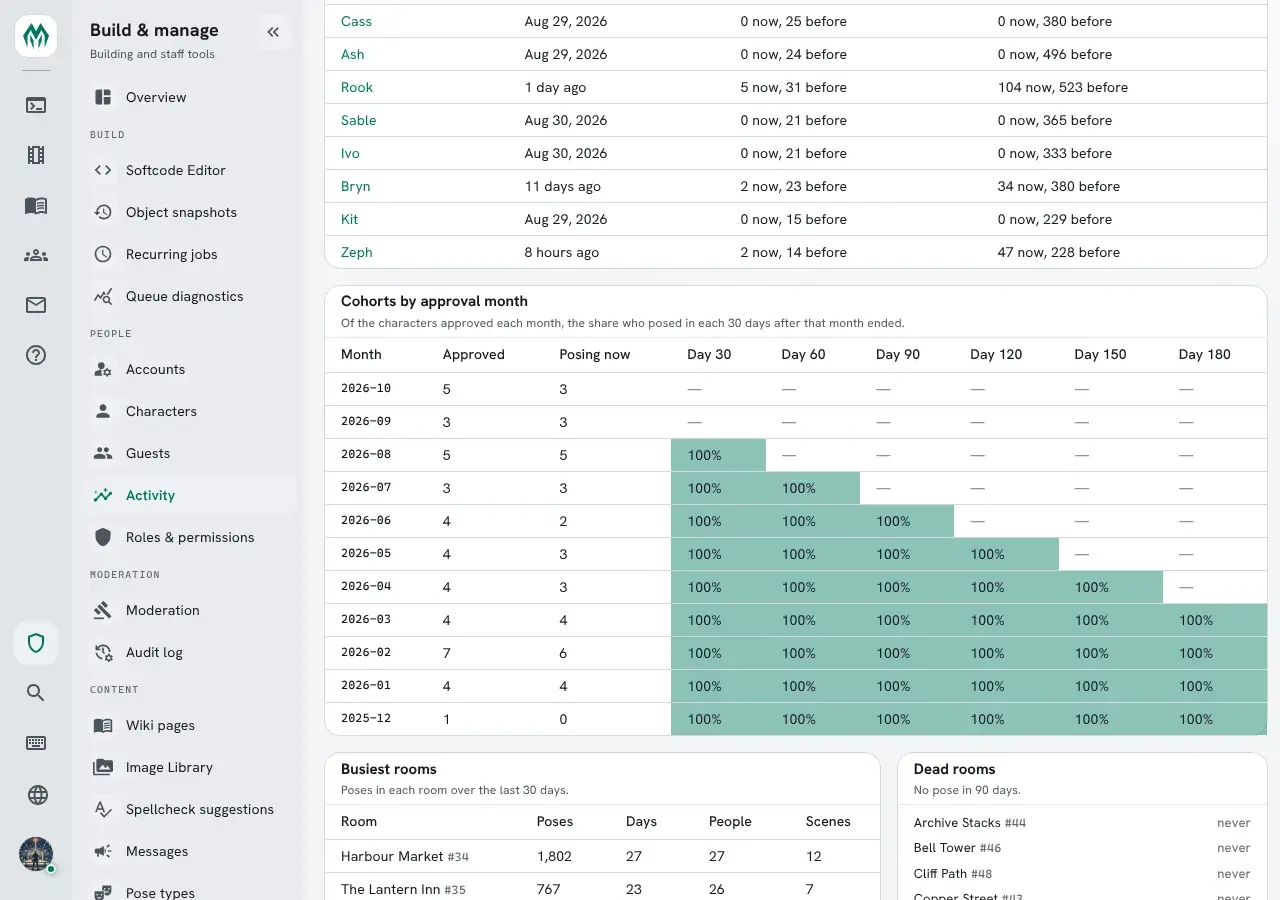
Task: Open the Rook character link
Action: [x=357, y=87]
